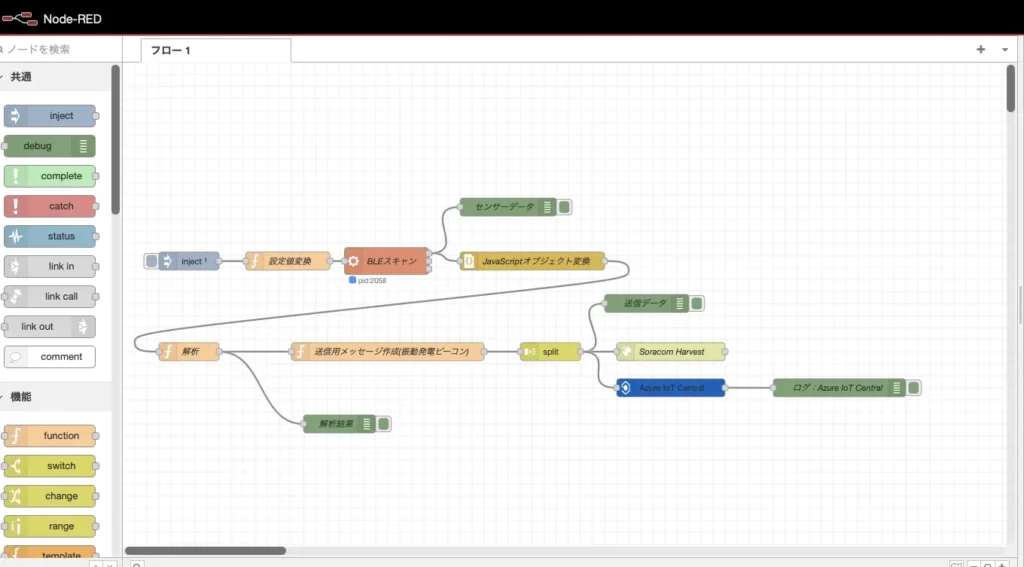Select the split node on canvas
Image resolution: width=1024 pixels, height=567 pixels.
tap(550, 352)
